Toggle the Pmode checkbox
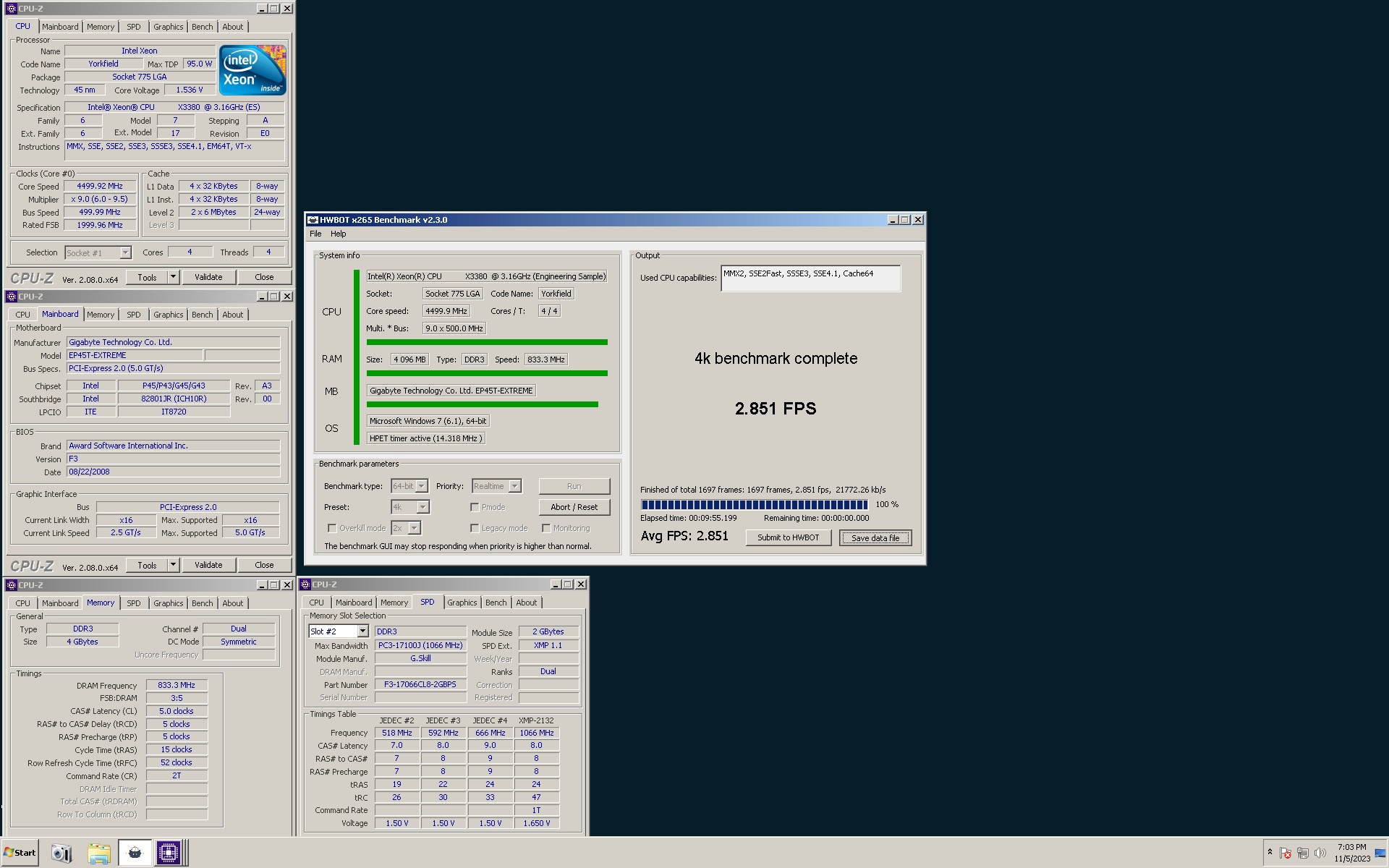Image resolution: width=1389 pixels, height=868 pixels. pyautogui.click(x=475, y=507)
